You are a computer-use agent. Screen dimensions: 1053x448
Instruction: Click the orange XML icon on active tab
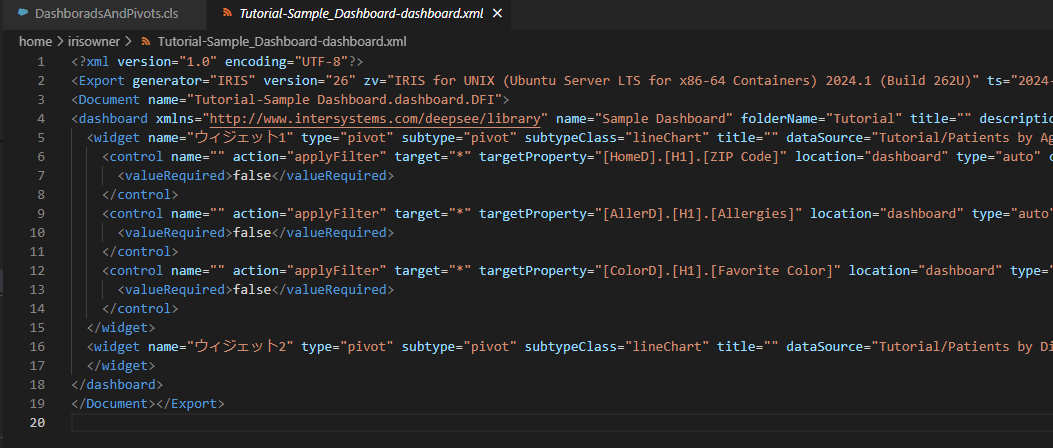[x=227, y=14]
